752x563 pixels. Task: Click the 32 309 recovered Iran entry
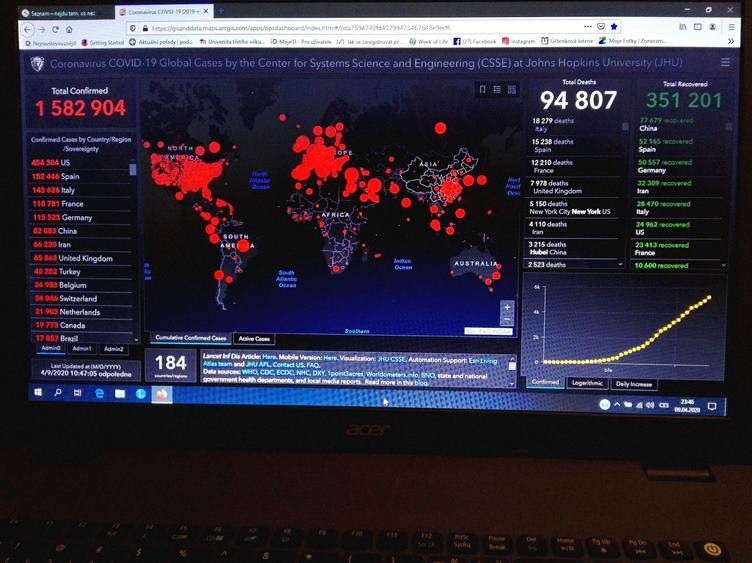(678, 187)
